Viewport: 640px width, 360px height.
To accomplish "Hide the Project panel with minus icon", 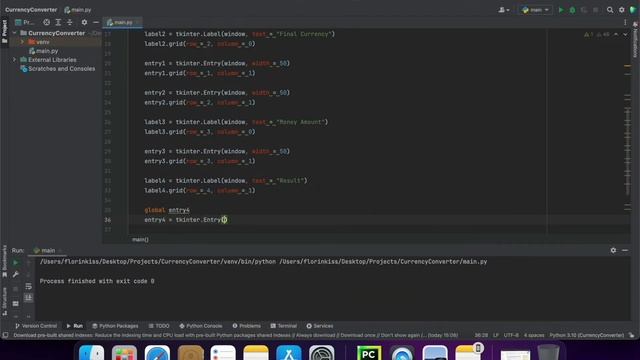I will pos(96,22).
